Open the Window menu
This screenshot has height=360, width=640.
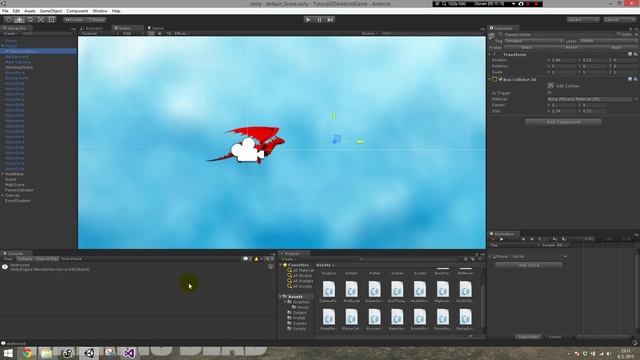100,11
